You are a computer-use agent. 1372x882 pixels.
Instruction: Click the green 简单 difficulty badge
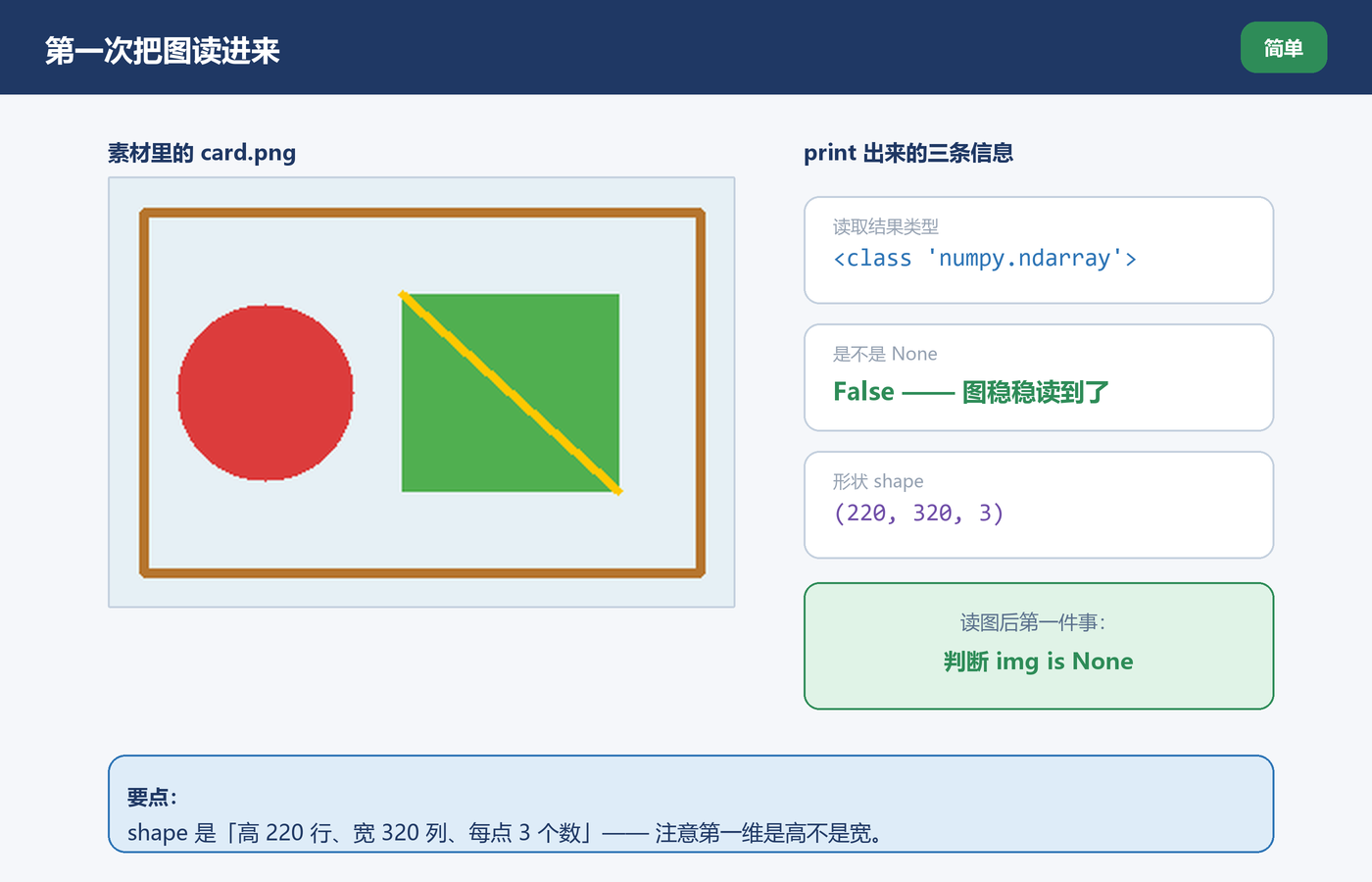click(x=1284, y=48)
